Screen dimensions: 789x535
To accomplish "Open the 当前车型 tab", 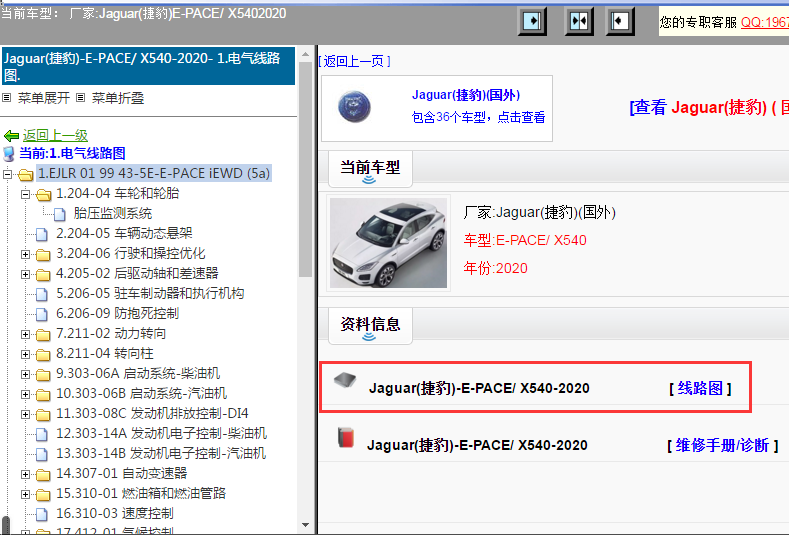I will (370, 169).
